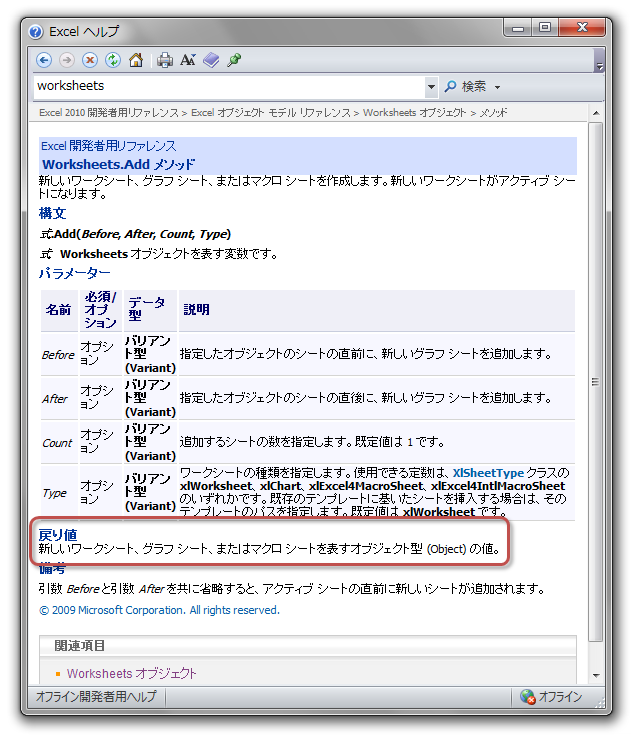Viewport: 633px width, 742px height.
Task: Click the 検索 search button
Action: pos(466,87)
